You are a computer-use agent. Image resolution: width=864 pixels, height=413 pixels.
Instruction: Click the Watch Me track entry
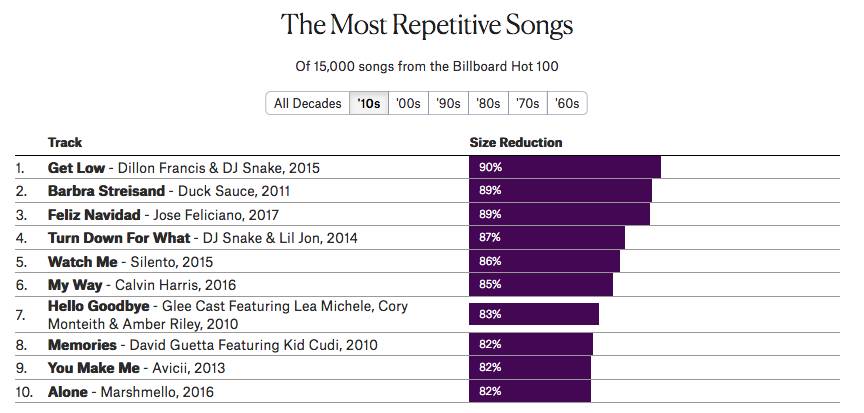tap(83, 262)
